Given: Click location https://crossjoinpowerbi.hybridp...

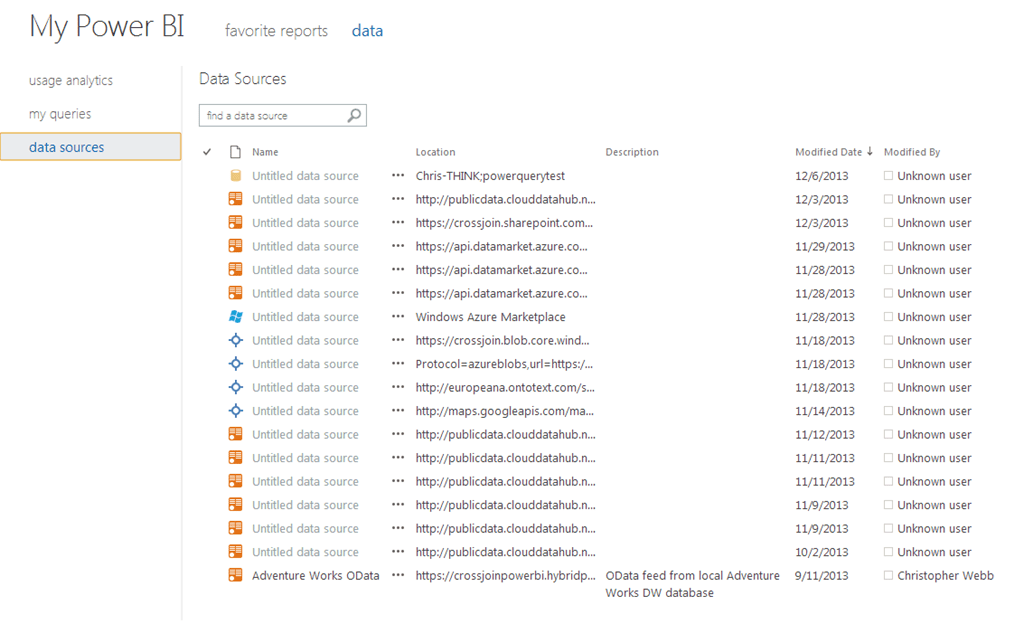Looking at the screenshot, I should 505,576.
